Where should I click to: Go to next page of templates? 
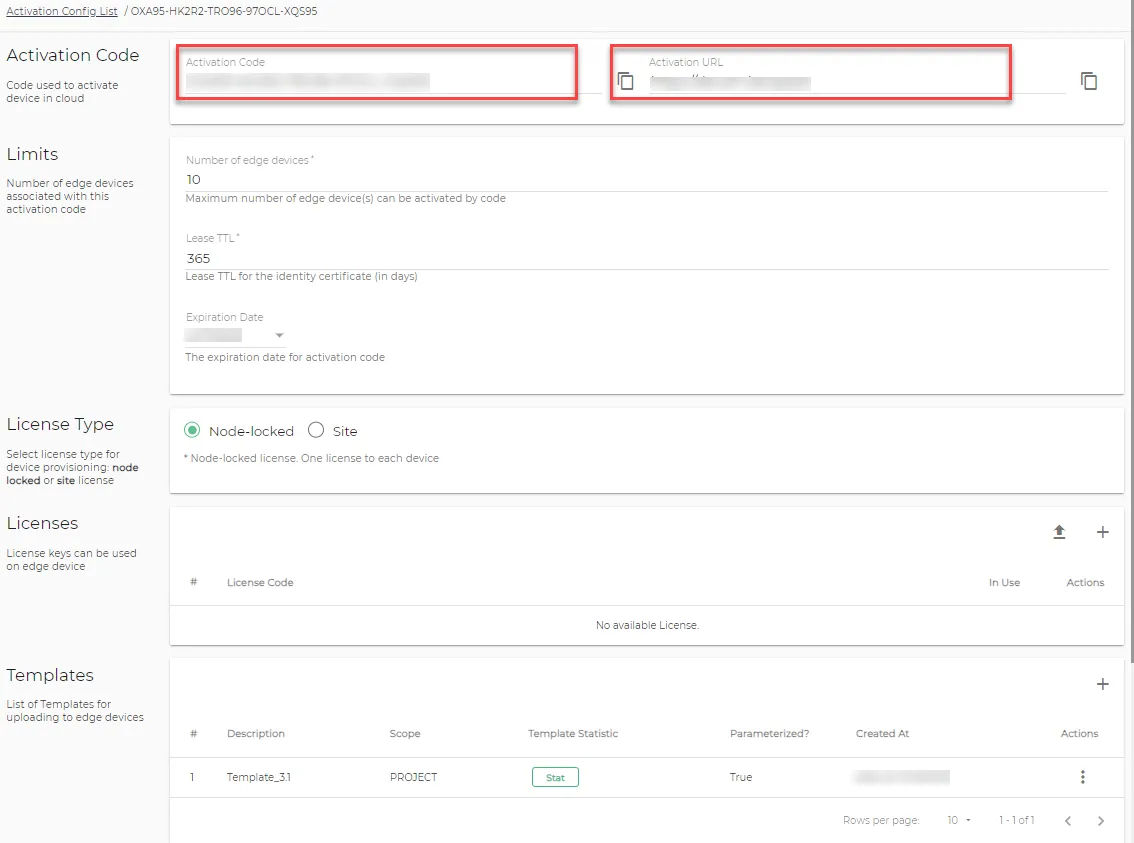click(x=1101, y=821)
